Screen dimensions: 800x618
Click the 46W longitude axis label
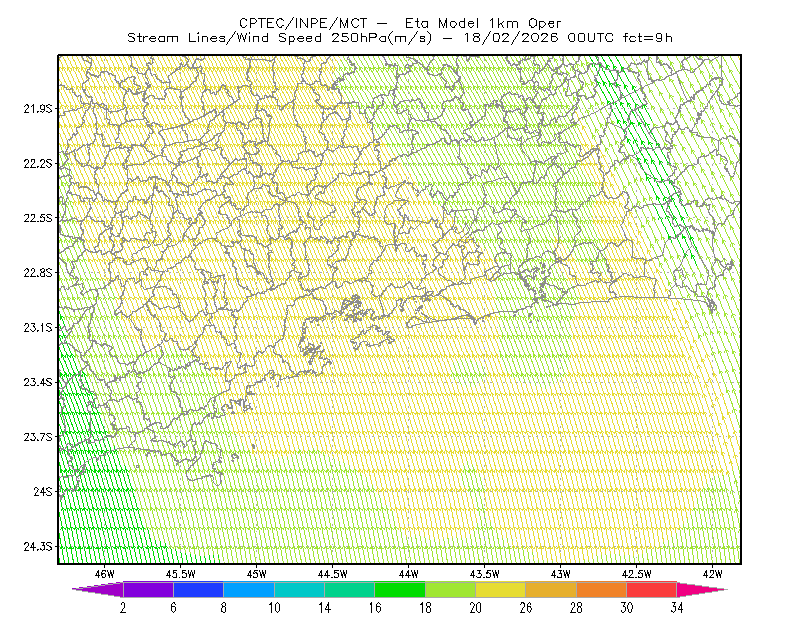[105, 574]
